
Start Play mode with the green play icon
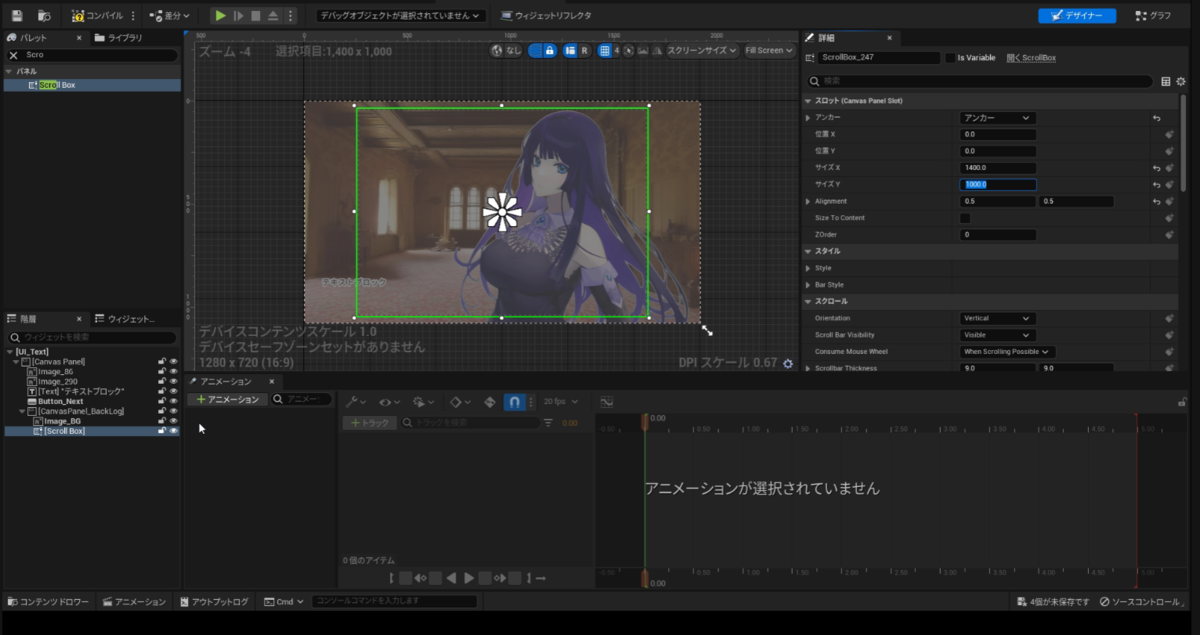220,15
